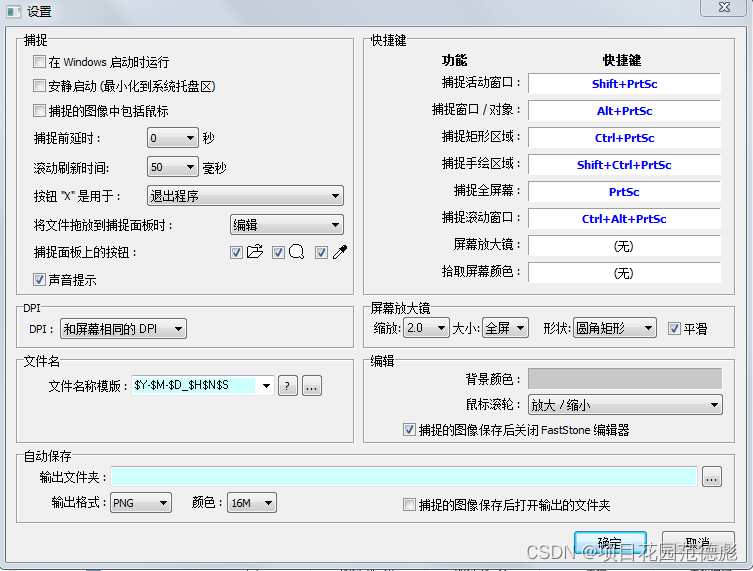Screen dimensions: 753x571
Task: Click the 输出文件夹 path field
Action: (x=404, y=477)
